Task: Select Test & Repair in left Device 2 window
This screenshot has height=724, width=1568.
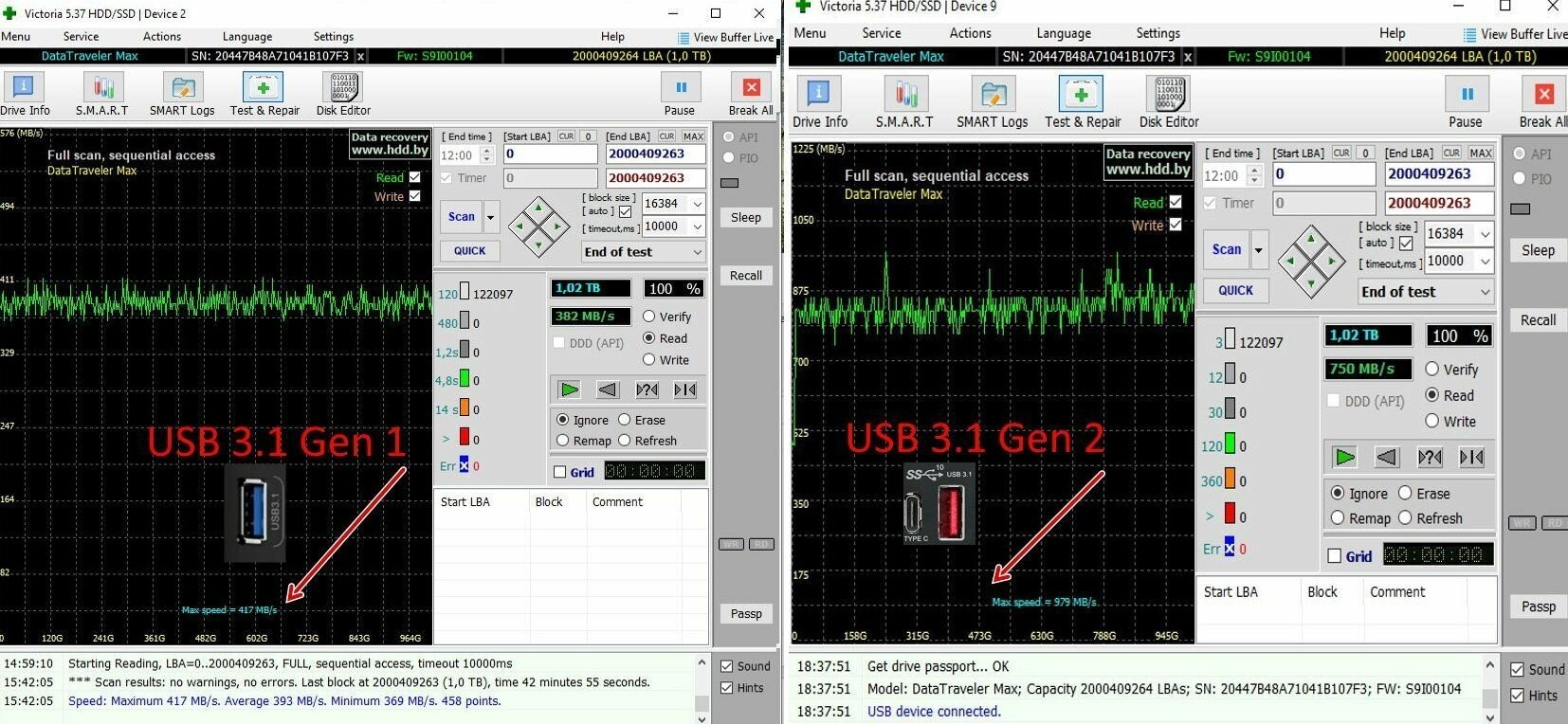Action: pos(264,95)
